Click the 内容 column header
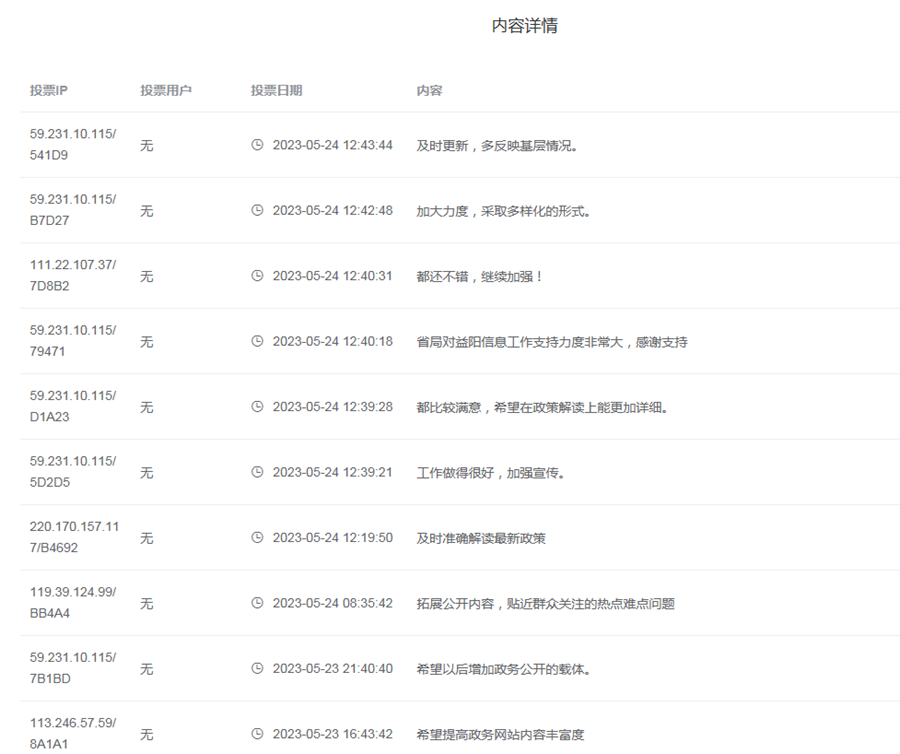The width and height of the screenshot is (900, 754). 429,90
